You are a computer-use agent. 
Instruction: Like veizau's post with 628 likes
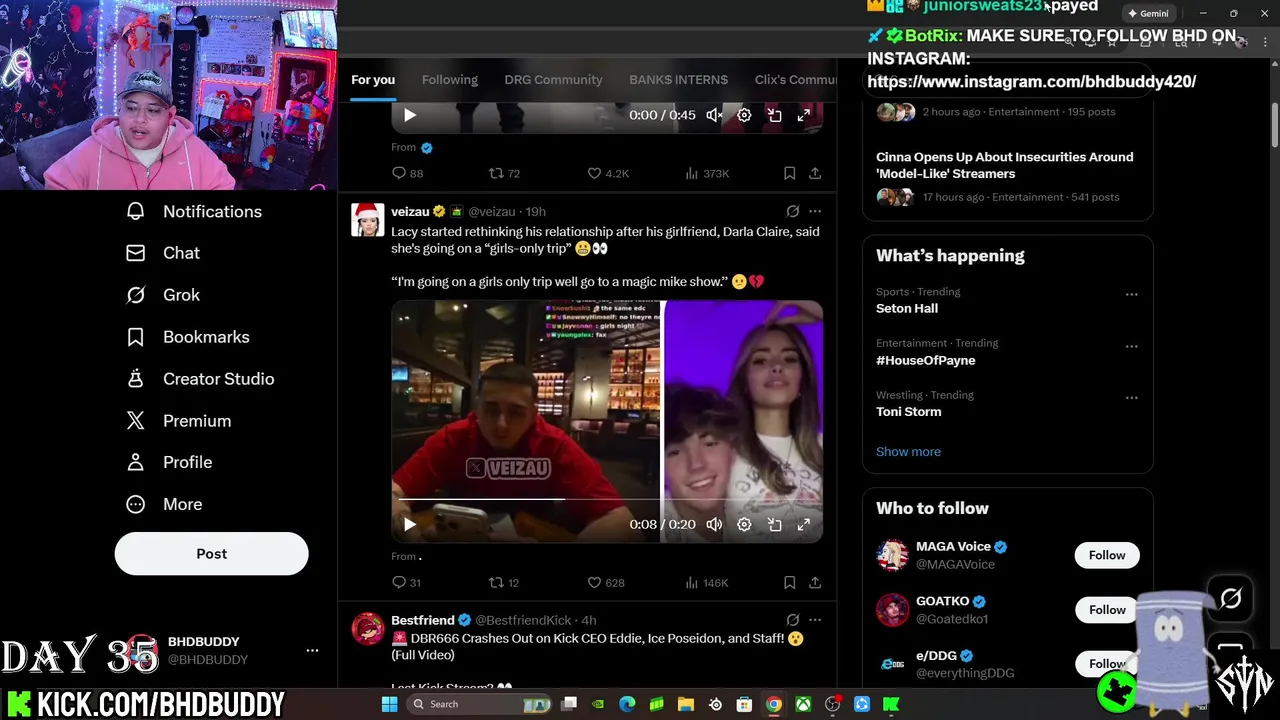tap(606, 582)
